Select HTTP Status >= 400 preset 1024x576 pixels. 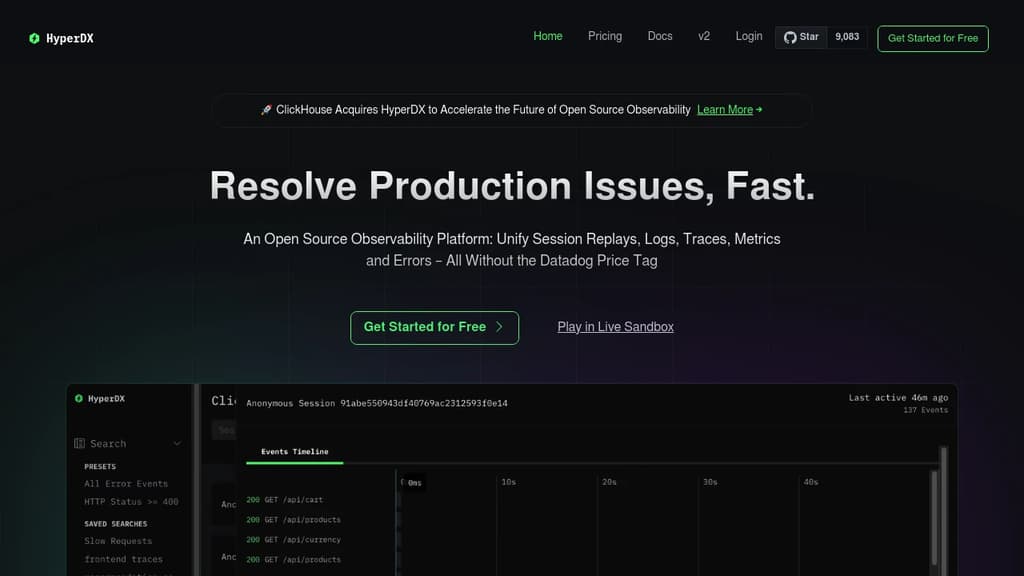coord(131,502)
